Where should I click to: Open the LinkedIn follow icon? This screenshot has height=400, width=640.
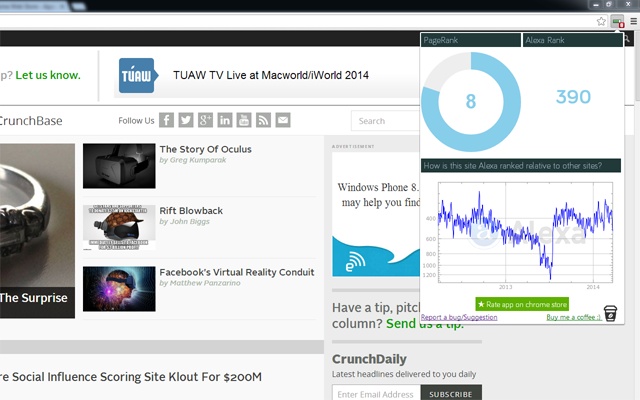[224, 120]
